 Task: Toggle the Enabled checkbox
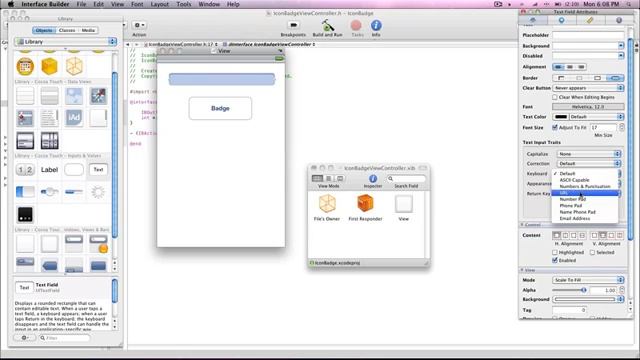tap(555, 260)
